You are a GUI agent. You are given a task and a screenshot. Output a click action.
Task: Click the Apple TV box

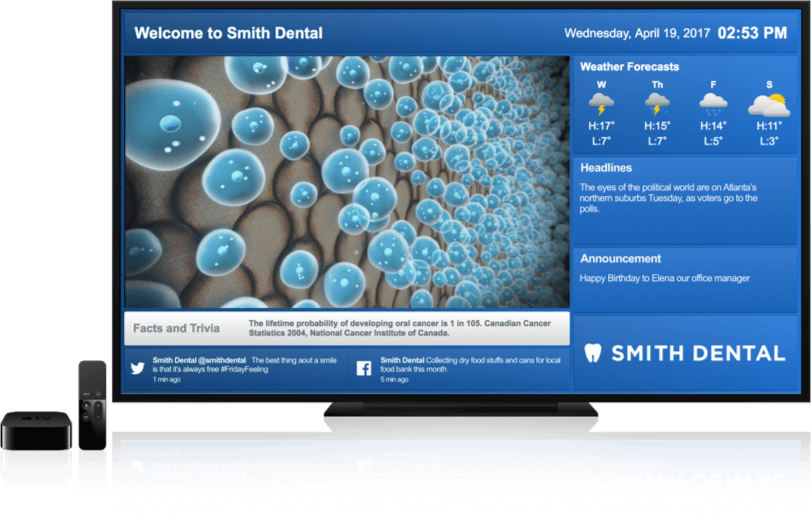click(36, 430)
